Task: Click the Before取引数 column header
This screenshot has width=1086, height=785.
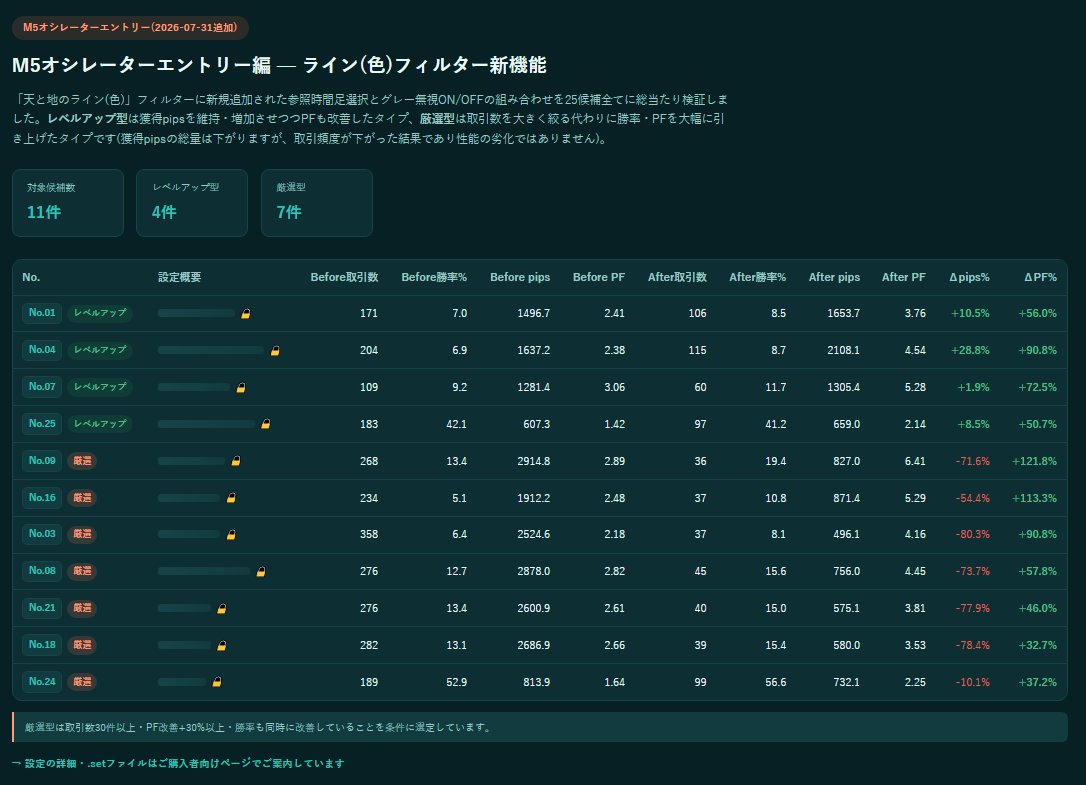Action: coord(344,277)
